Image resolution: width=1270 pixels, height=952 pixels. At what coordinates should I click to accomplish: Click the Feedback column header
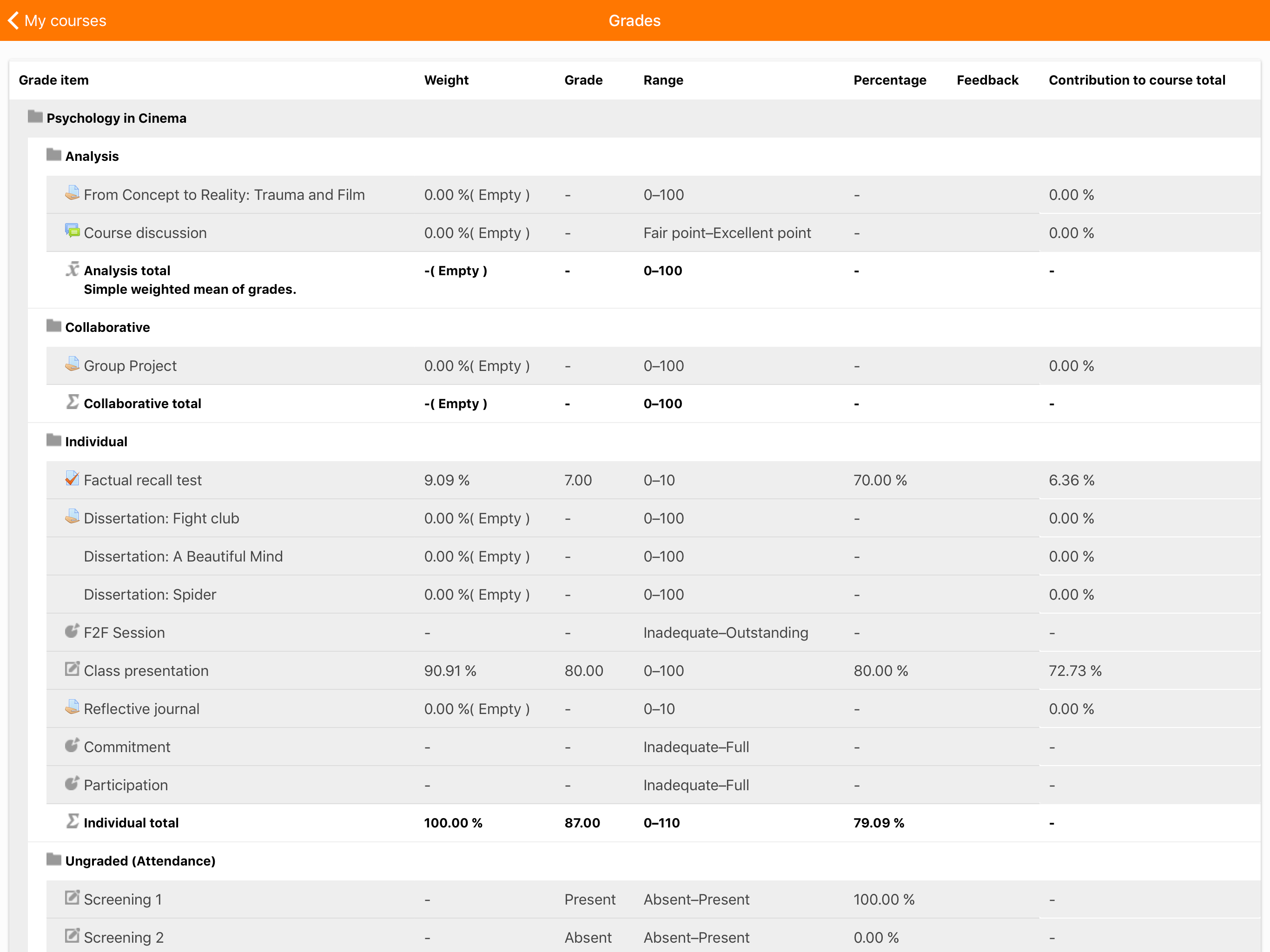tap(987, 80)
